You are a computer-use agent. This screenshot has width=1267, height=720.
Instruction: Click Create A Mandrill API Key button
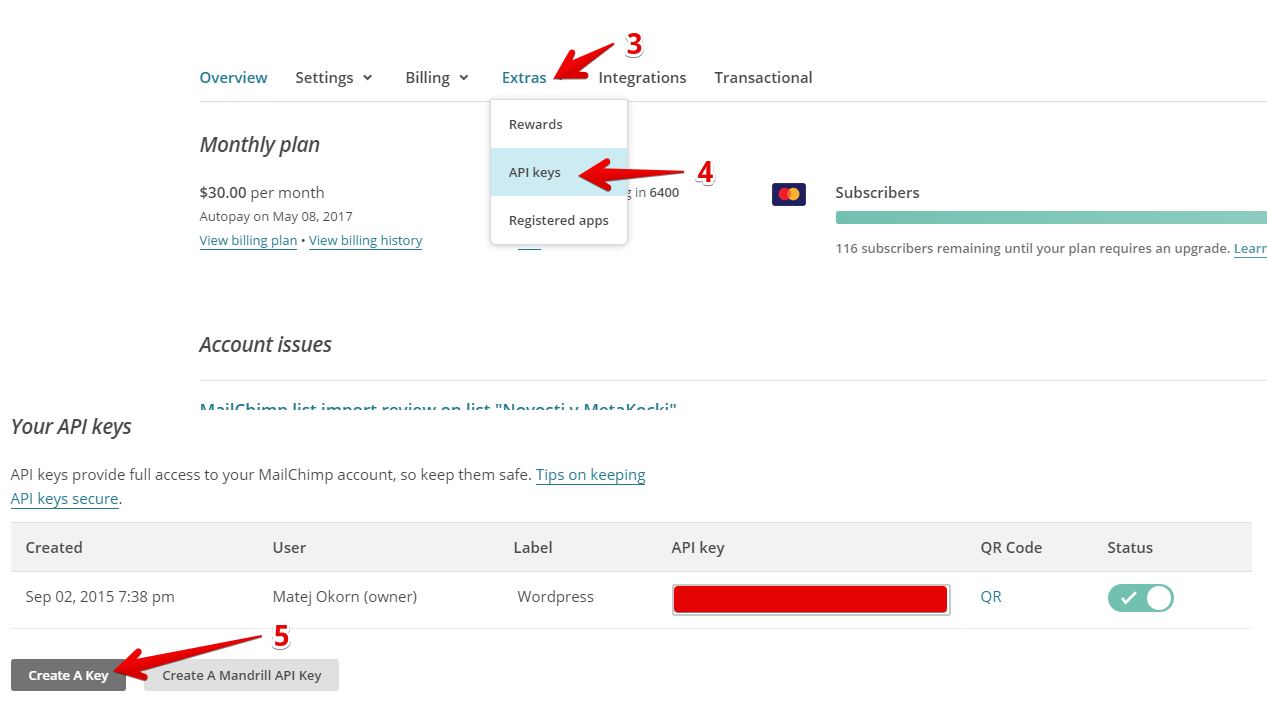242,675
